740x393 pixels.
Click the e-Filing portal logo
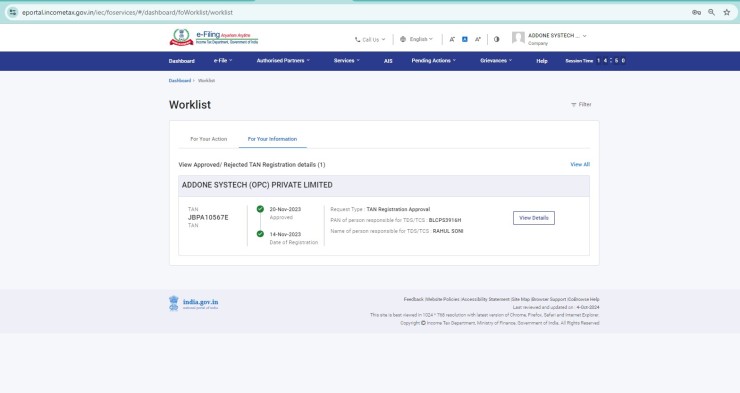coord(214,37)
